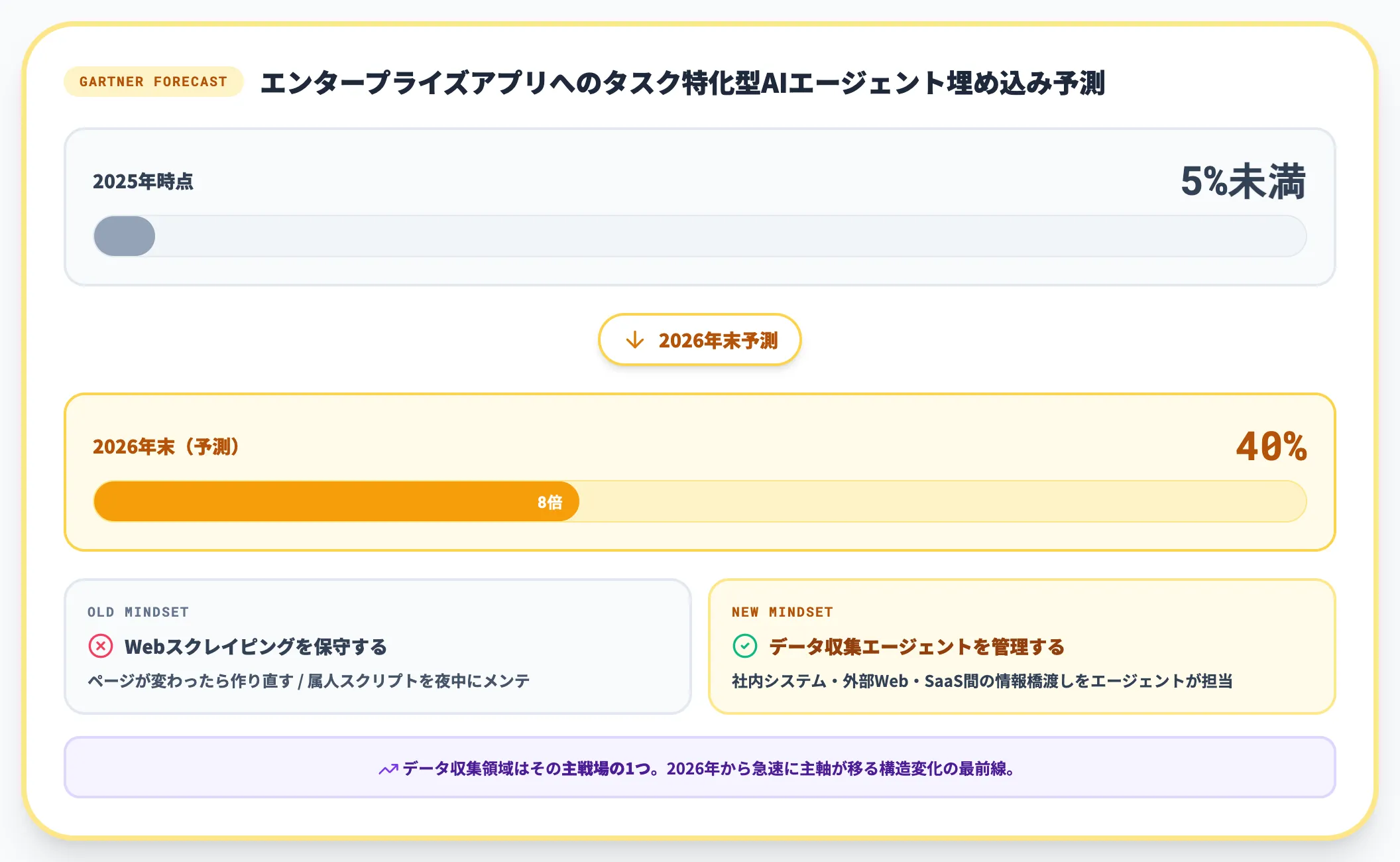
Task: Click the 社内システム・外部Web・SaaS間 description text
Action: pyautogui.click(x=982, y=681)
